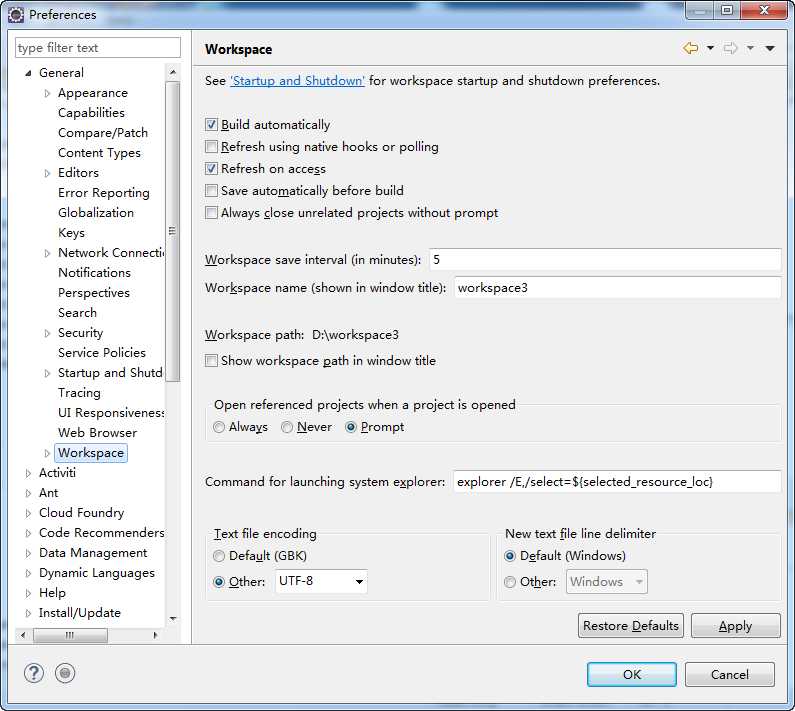Expand the Cloud Foundry node

[28, 513]
